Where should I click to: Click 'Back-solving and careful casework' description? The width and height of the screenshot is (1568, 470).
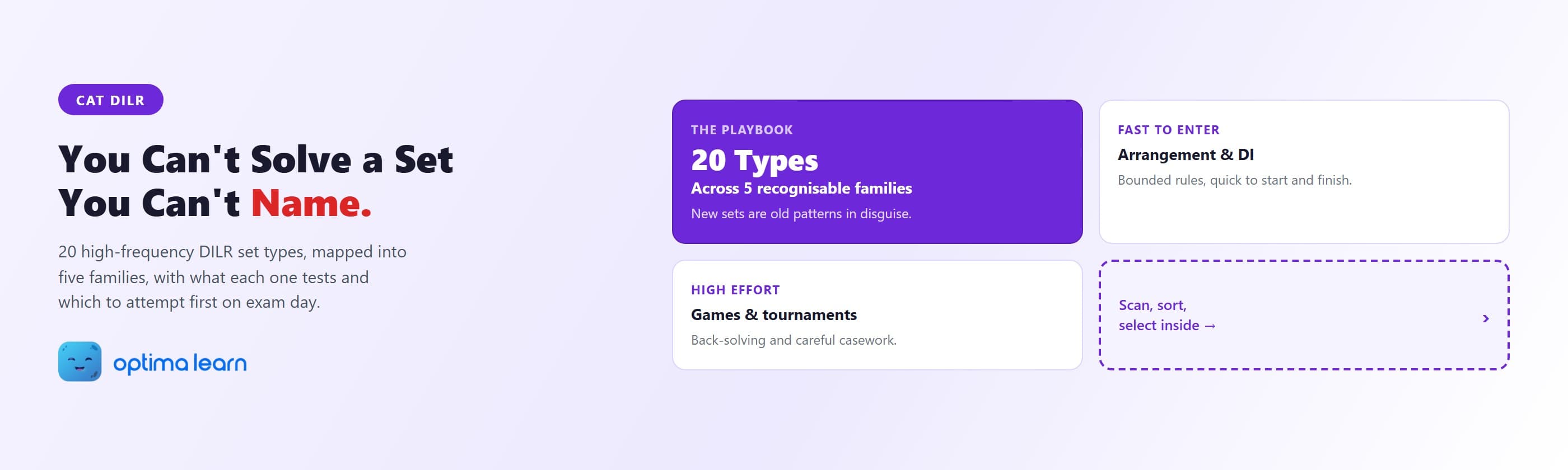[794, 340]
